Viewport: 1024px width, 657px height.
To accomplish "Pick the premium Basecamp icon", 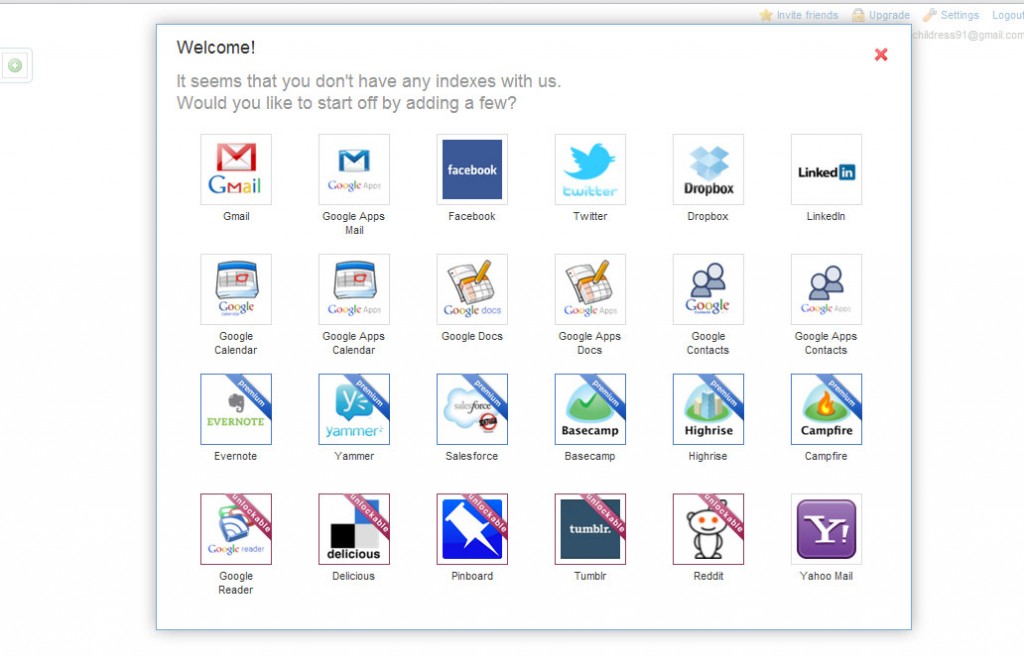I will click(590, 409).
